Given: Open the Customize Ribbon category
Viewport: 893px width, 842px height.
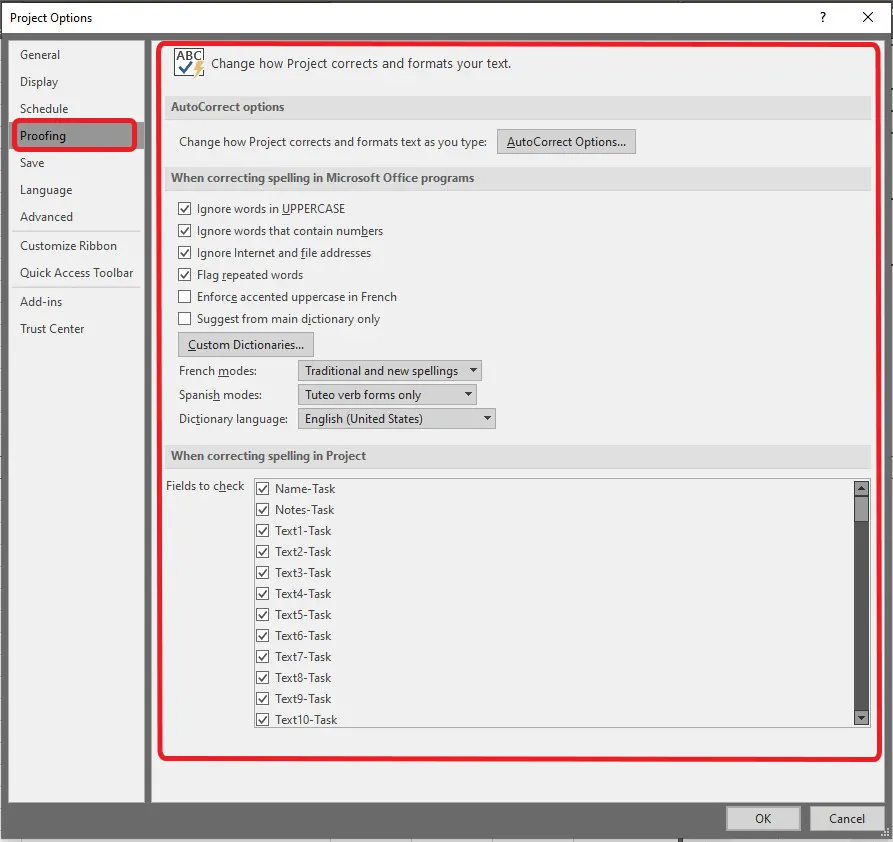Looking at the screenshot, I should (x=77, y=246).
